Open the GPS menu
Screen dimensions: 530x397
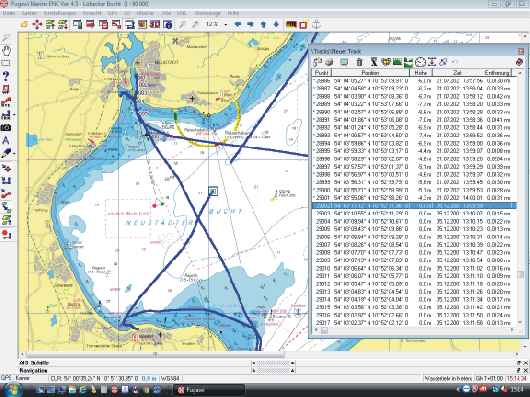click(x=112, y=13)
